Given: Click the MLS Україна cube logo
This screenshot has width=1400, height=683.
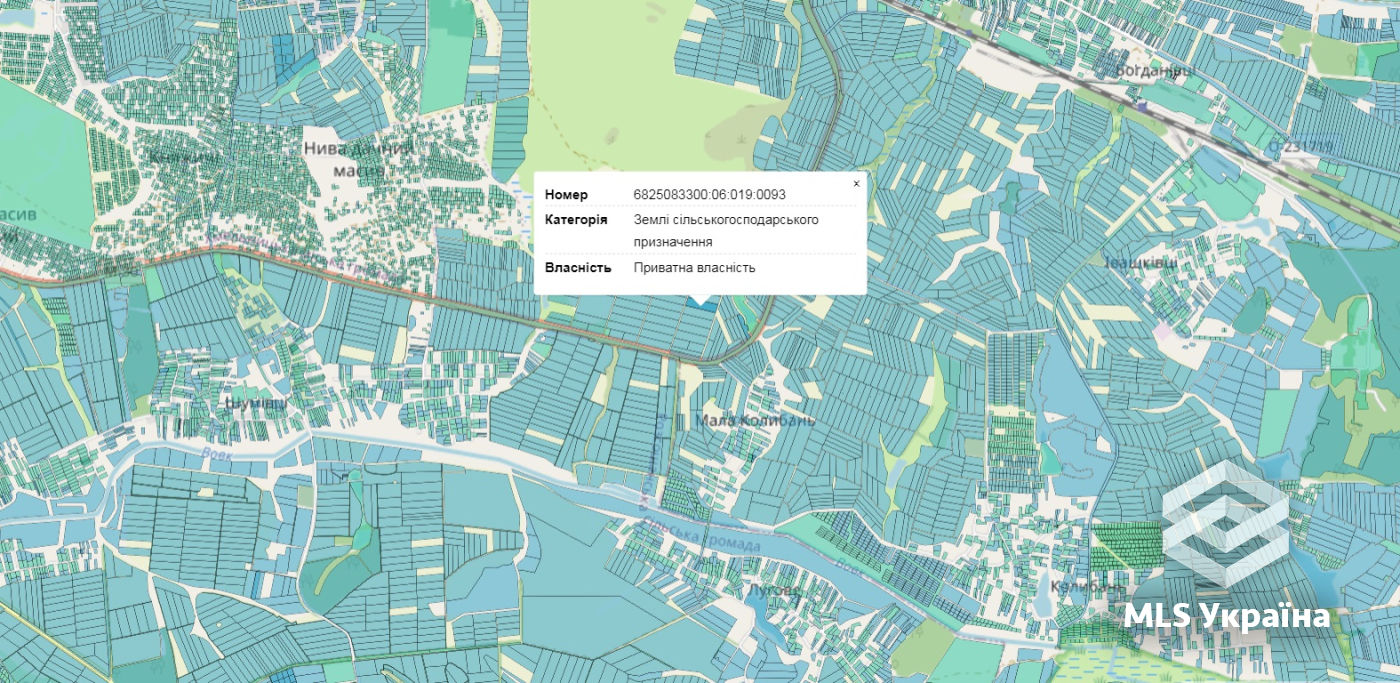Looking at the screenshot, I should [x=1225, y=523].
